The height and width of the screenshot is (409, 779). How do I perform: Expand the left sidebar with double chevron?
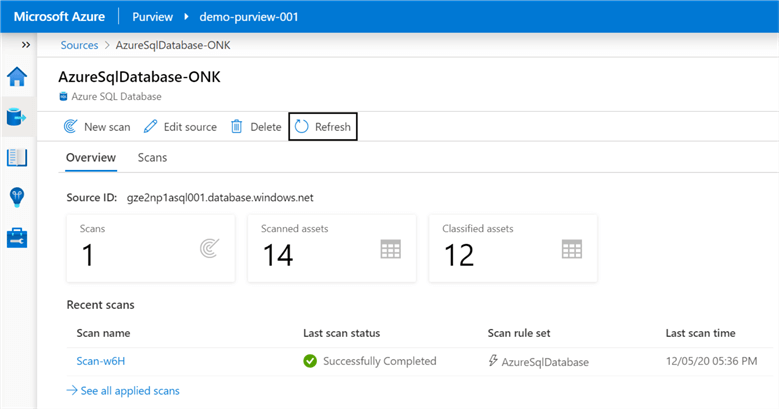click(x=26, y=46)
